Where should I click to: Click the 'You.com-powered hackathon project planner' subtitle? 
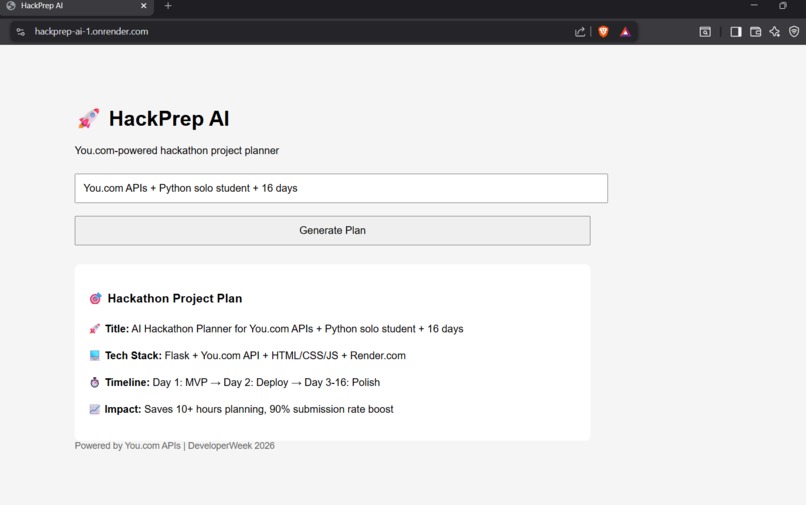coord(177,151)
